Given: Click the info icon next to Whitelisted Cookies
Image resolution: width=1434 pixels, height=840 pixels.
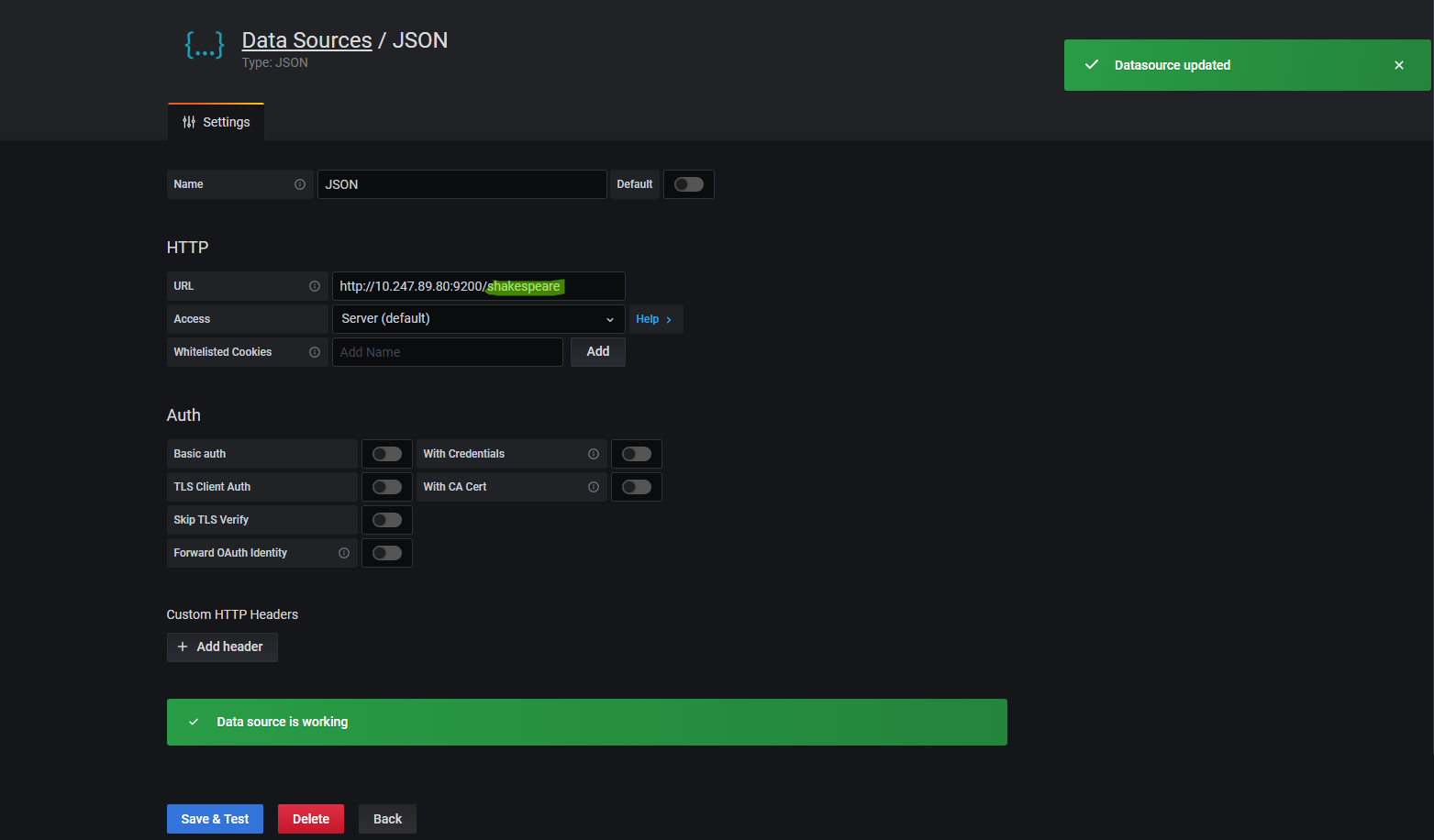Looking at the screenshot, I should click(x=314, y=352).
